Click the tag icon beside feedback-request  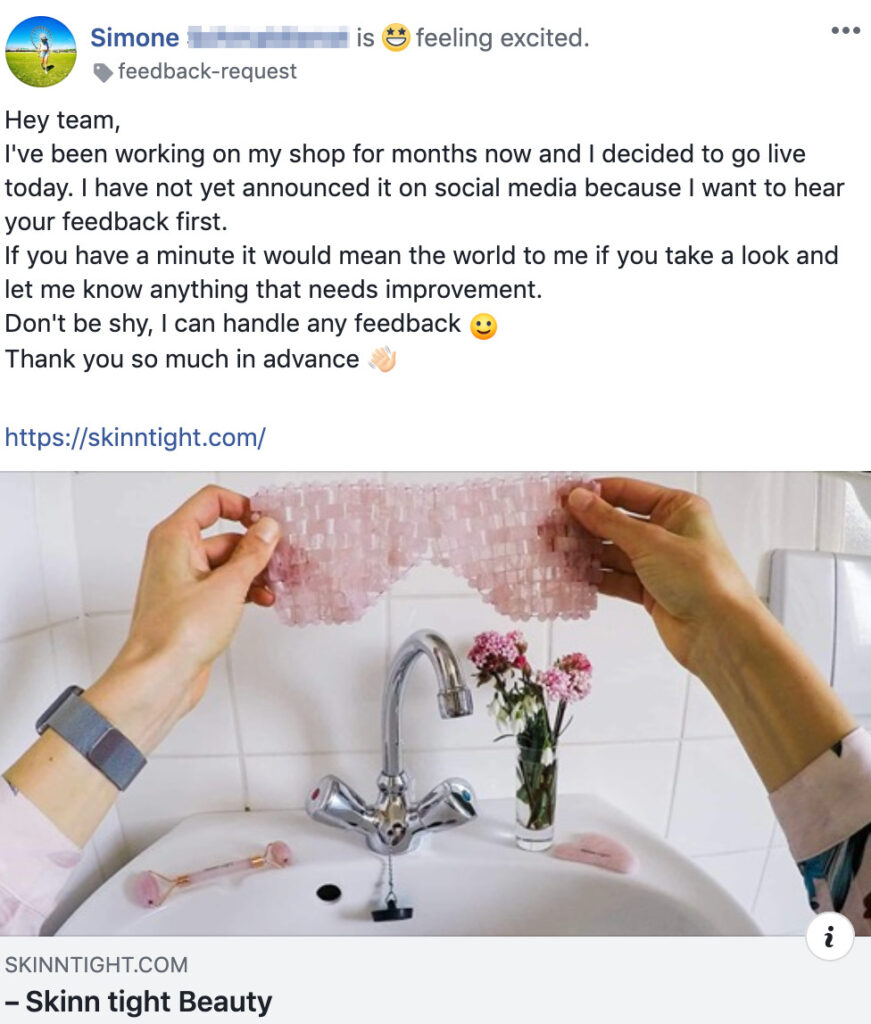(x=103, y=72)
